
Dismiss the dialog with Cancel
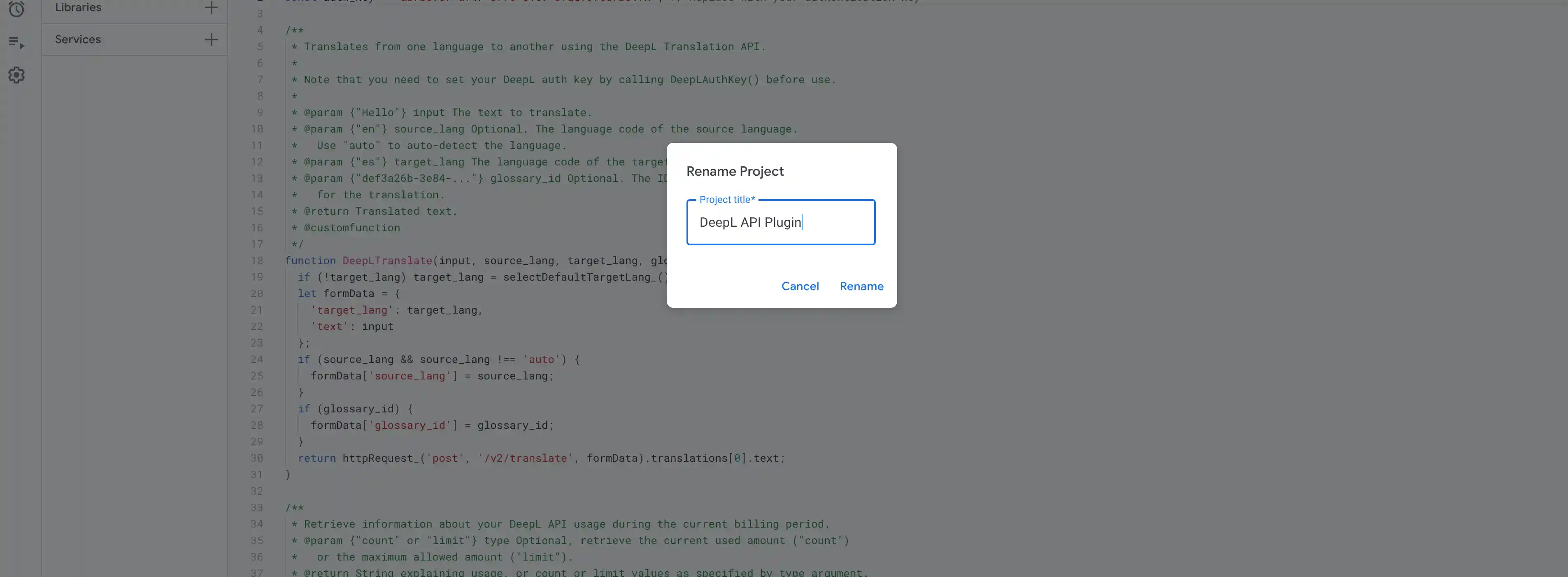click(800, 286)
